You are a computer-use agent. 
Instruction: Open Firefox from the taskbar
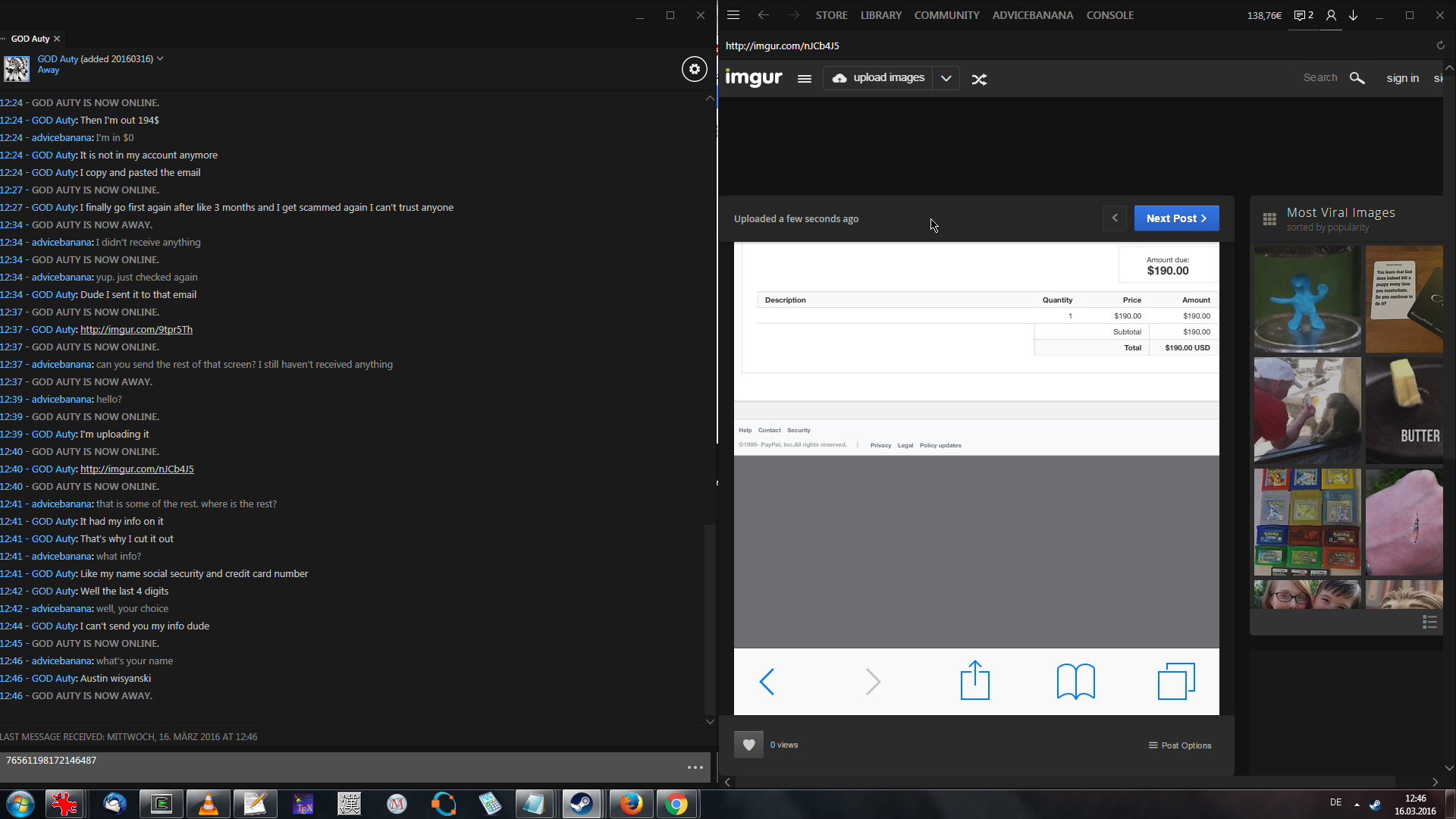coord(630,803)
